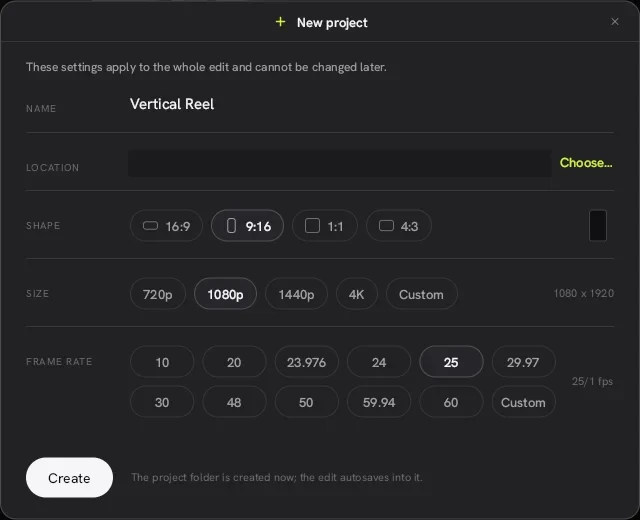This screenshot has width=640, height=520.
Task: Select 23.976 frame rate
Action: [x=306, y=362]
